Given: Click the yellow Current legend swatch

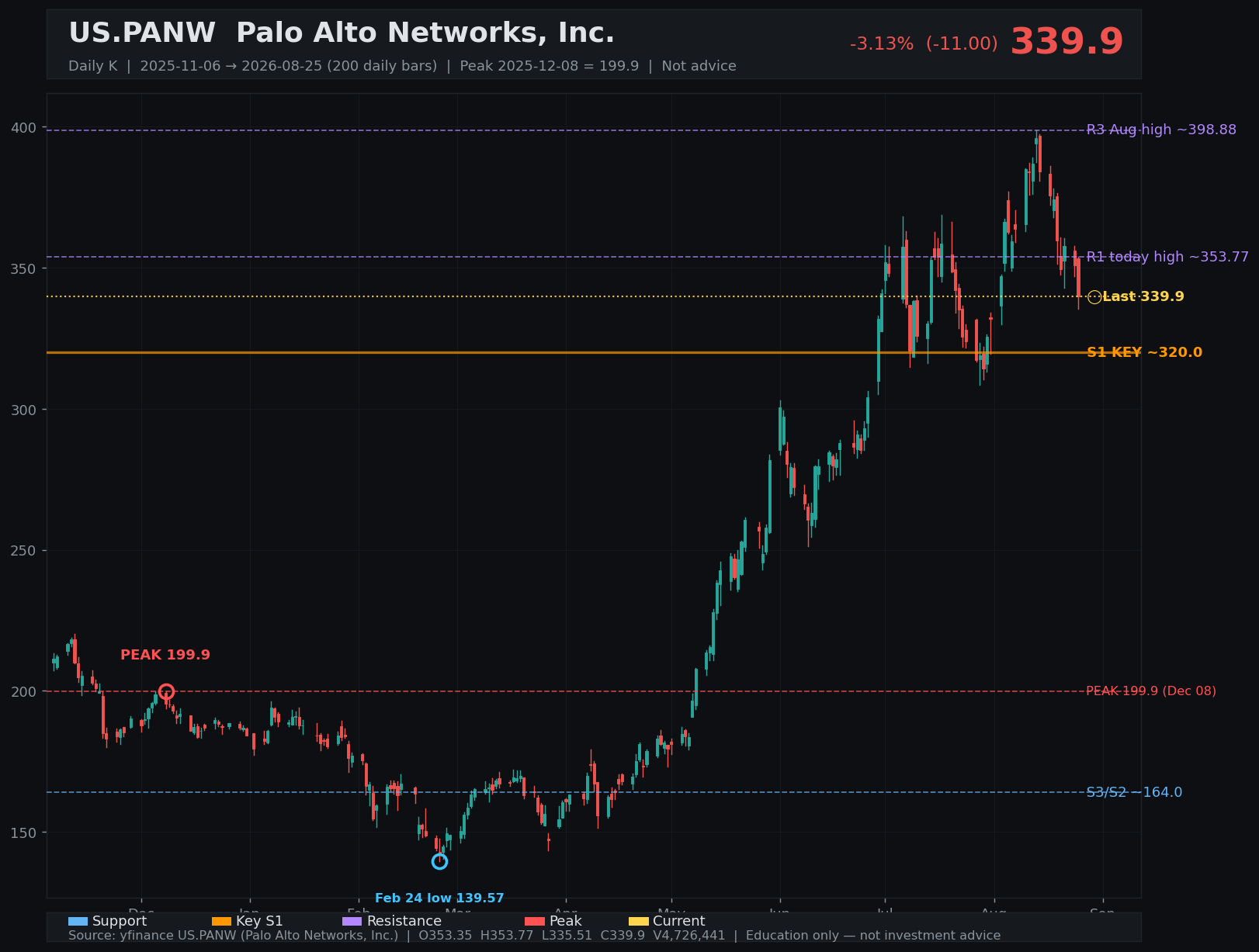Looking at the screenshot, I should pos(638,921).
